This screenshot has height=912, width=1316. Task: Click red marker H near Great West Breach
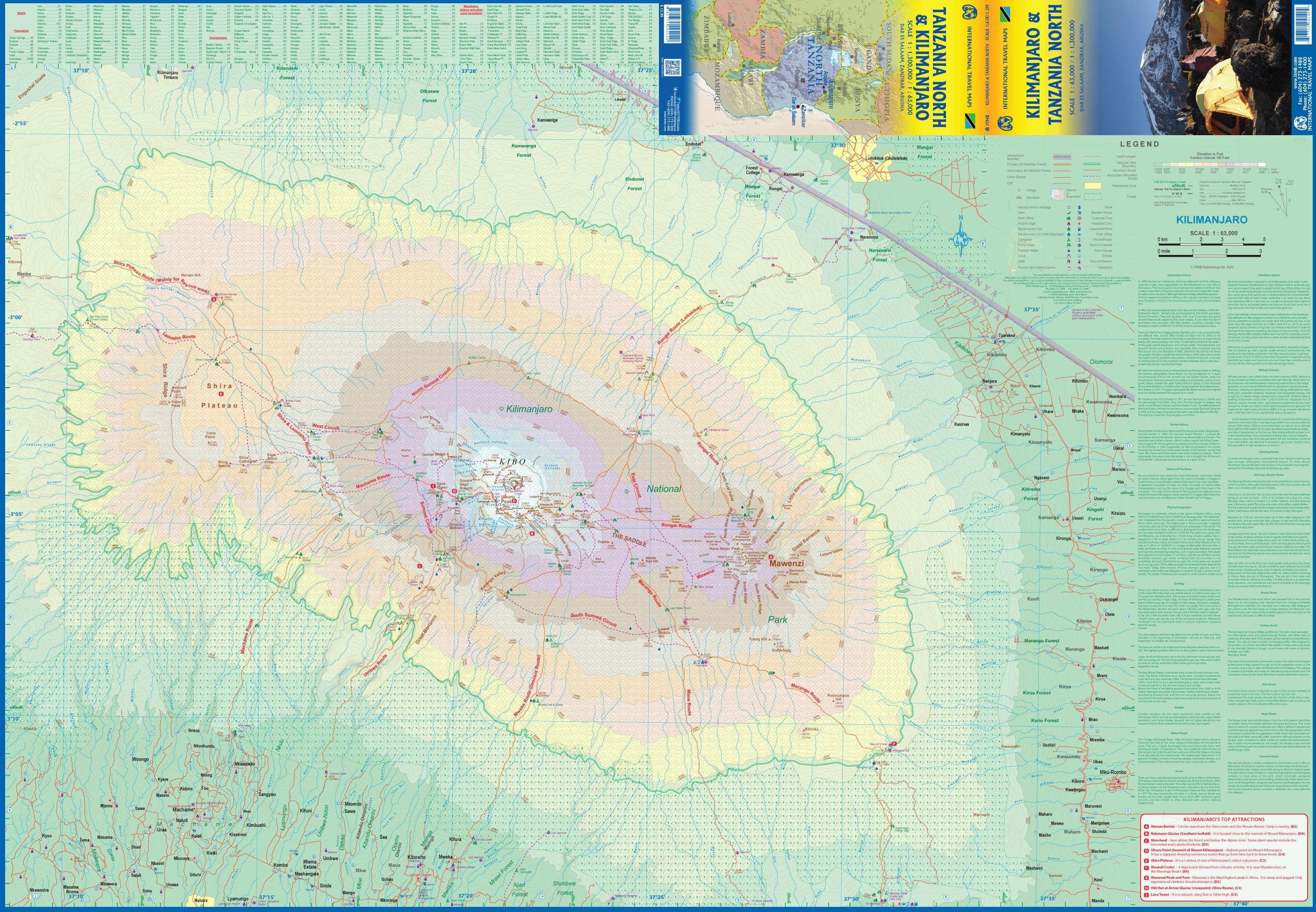pyautogui.click(x=455, y=492)
